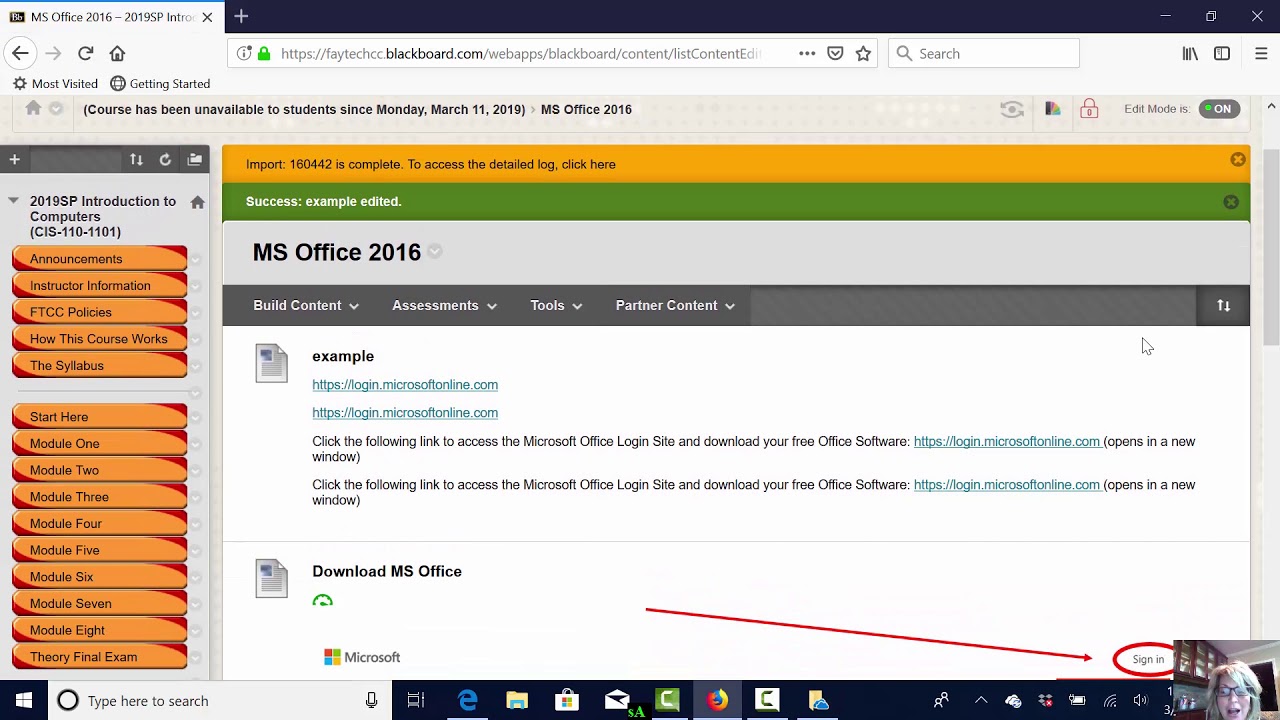1280x720 pixels.
Task: Click the course home icon beside course title
Action: click(x=198, y=202)
